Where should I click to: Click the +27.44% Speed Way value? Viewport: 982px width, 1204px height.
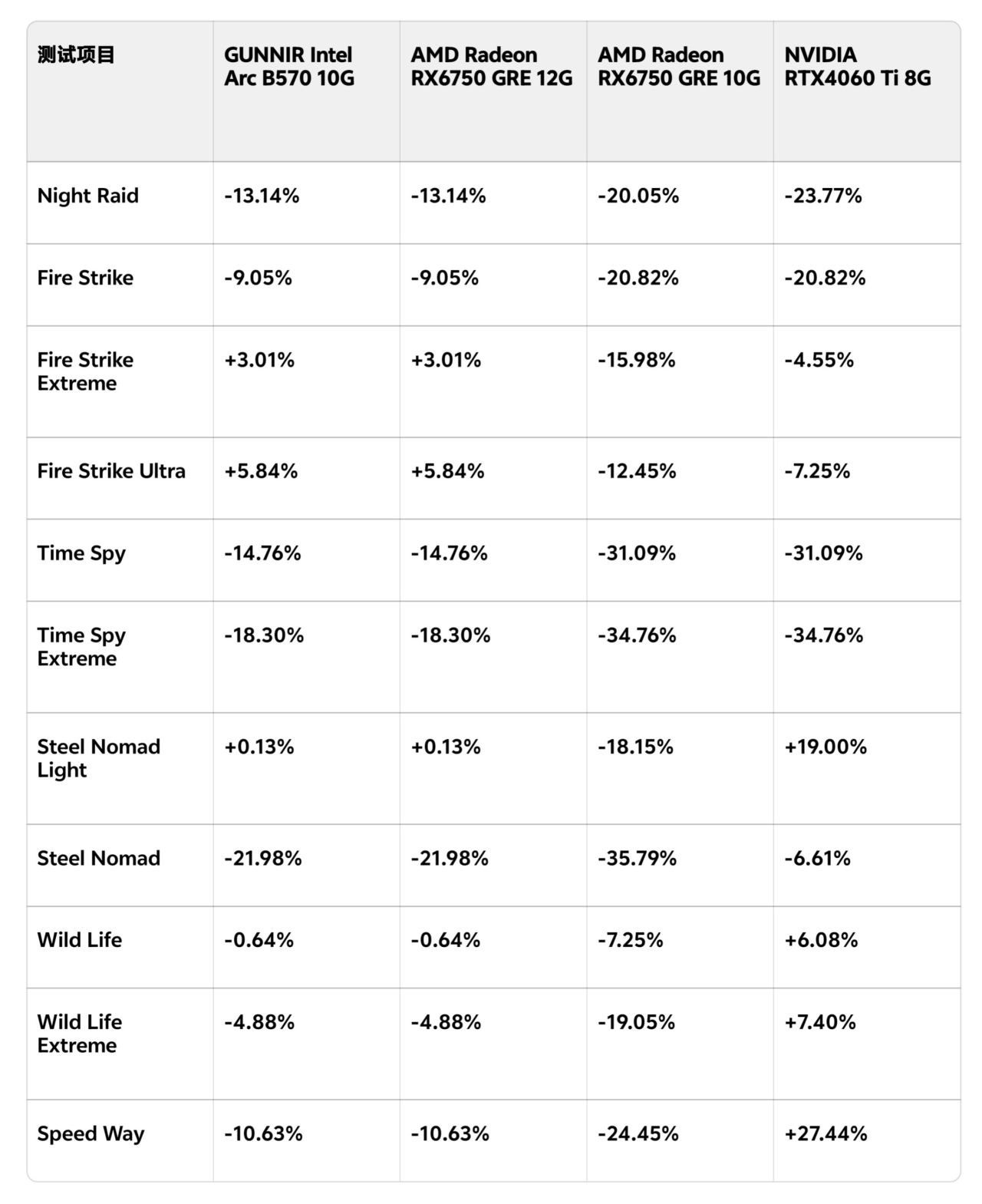[x=825, y=1133]
